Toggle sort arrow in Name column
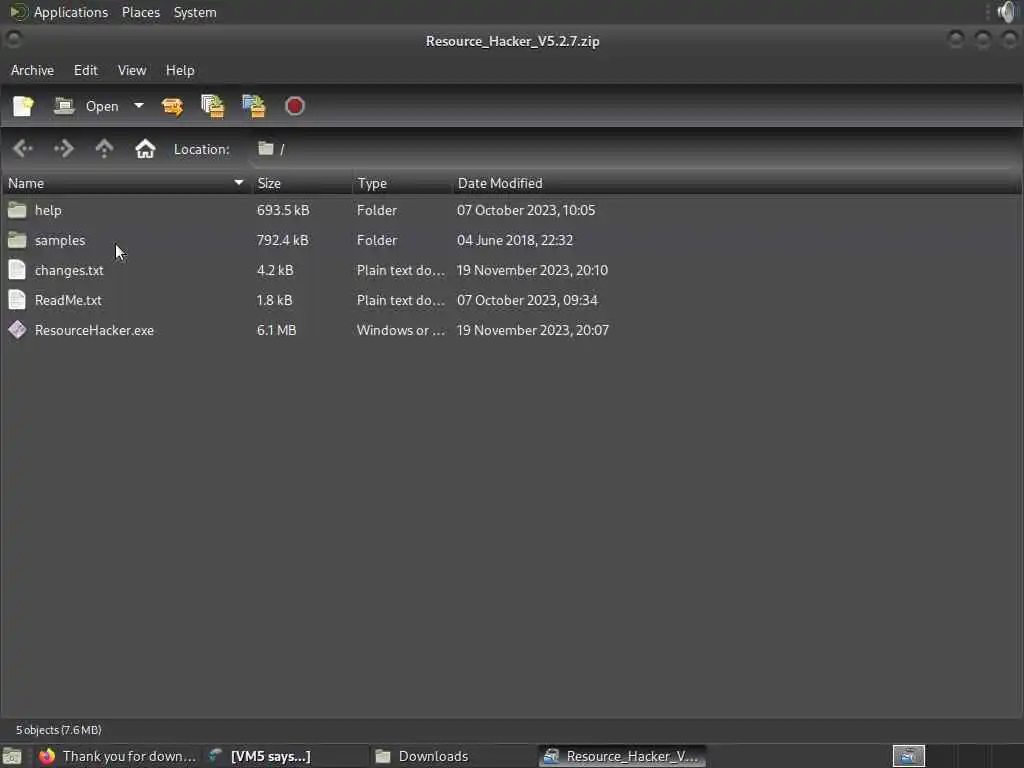The width and height of the screenshot is (1024, 768). tap(239, 183)
